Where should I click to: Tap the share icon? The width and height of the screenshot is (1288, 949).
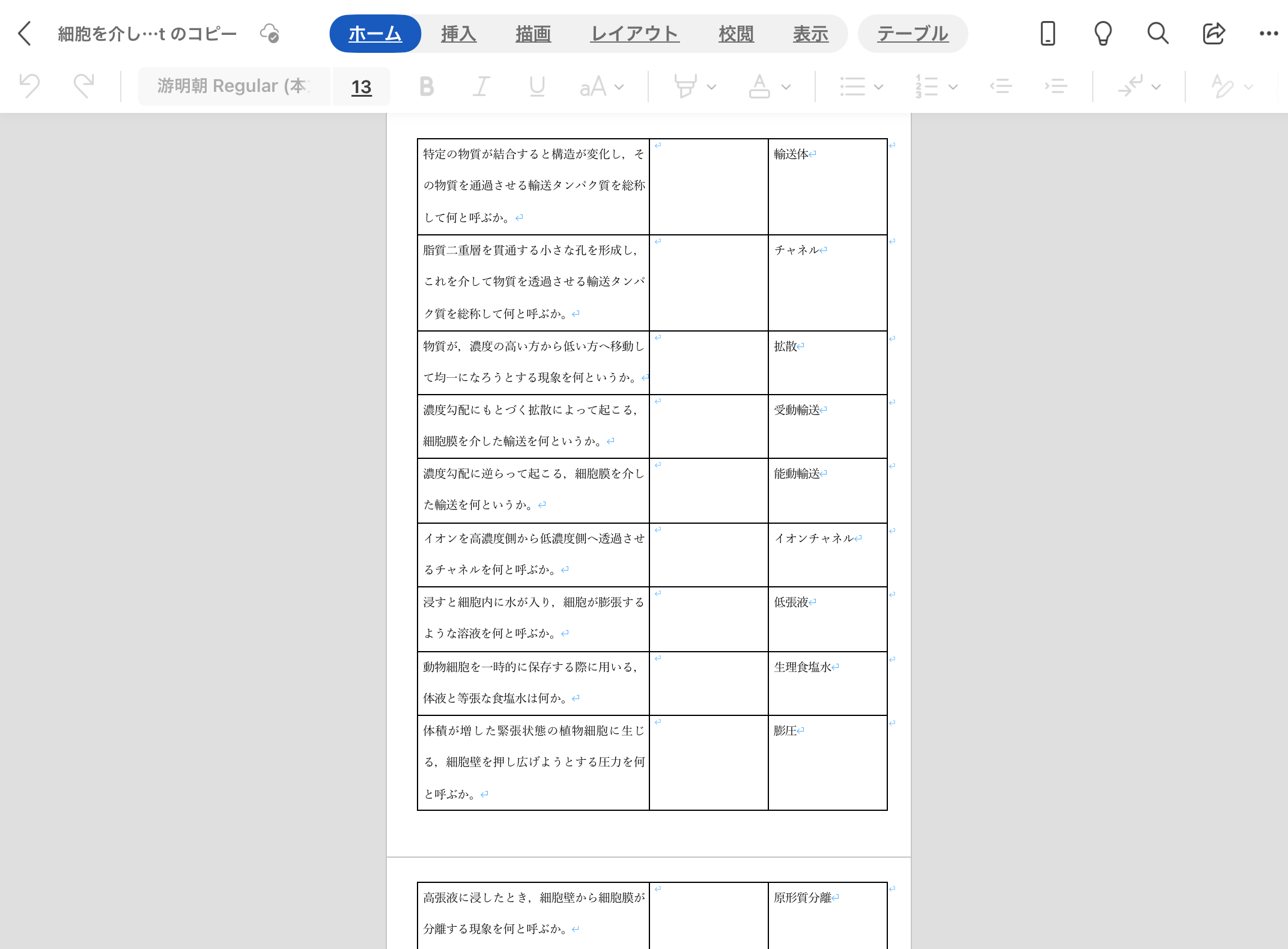(x=1214, y=34)
